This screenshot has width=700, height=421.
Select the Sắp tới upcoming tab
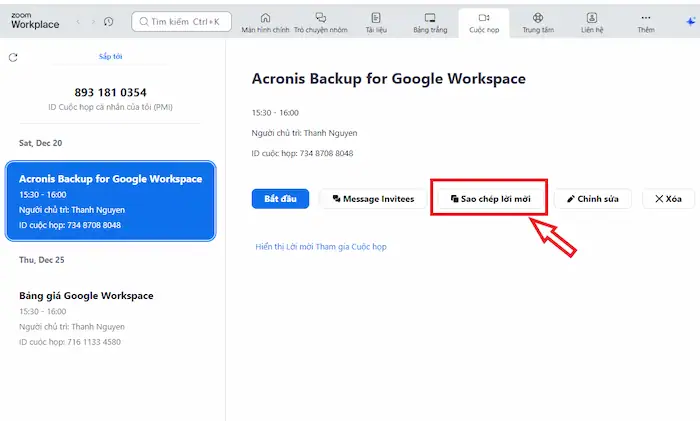[x=111, y=57]
